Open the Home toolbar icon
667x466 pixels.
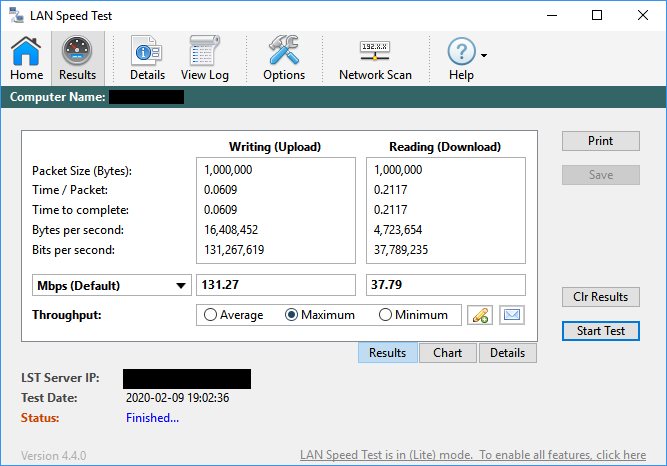(26, 58)
